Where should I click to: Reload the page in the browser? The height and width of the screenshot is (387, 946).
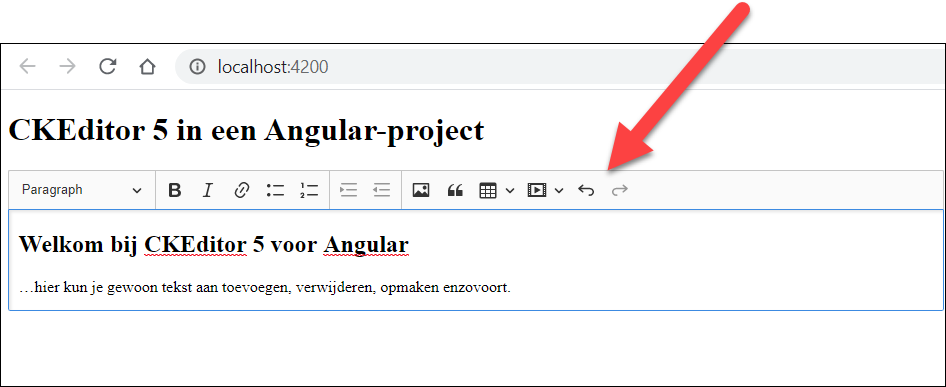tap(107, 66)
